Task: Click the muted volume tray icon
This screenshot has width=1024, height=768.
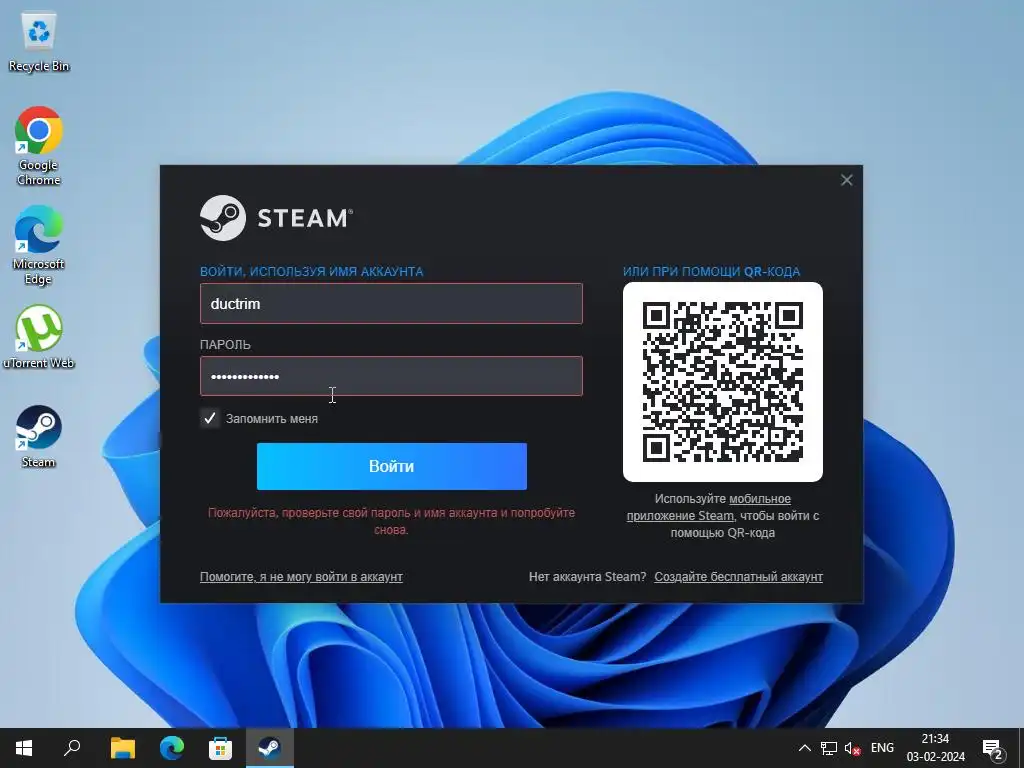Action: coord(852,748)
